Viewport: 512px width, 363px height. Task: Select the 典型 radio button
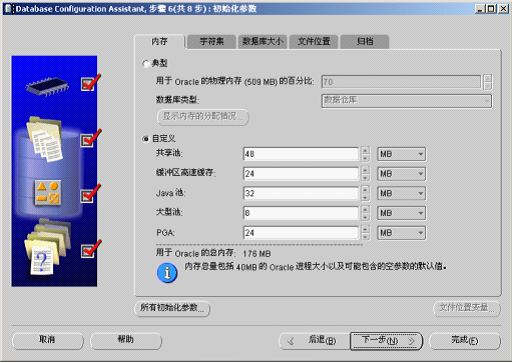[x=146, y=63]
